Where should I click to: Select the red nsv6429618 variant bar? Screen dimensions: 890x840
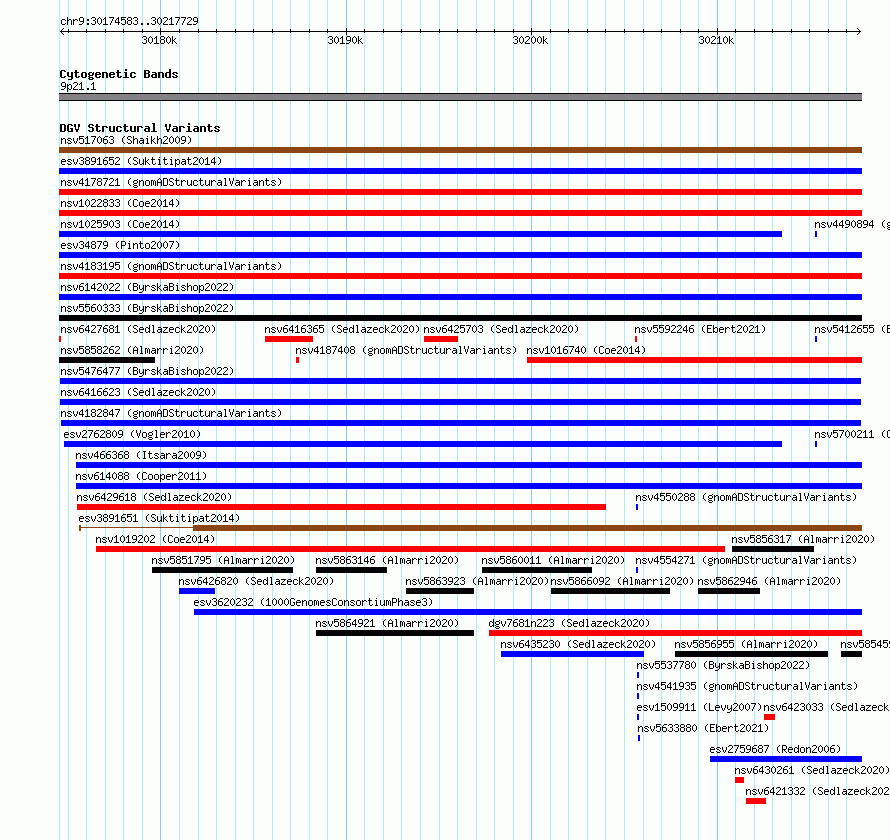tap(341, 507)
